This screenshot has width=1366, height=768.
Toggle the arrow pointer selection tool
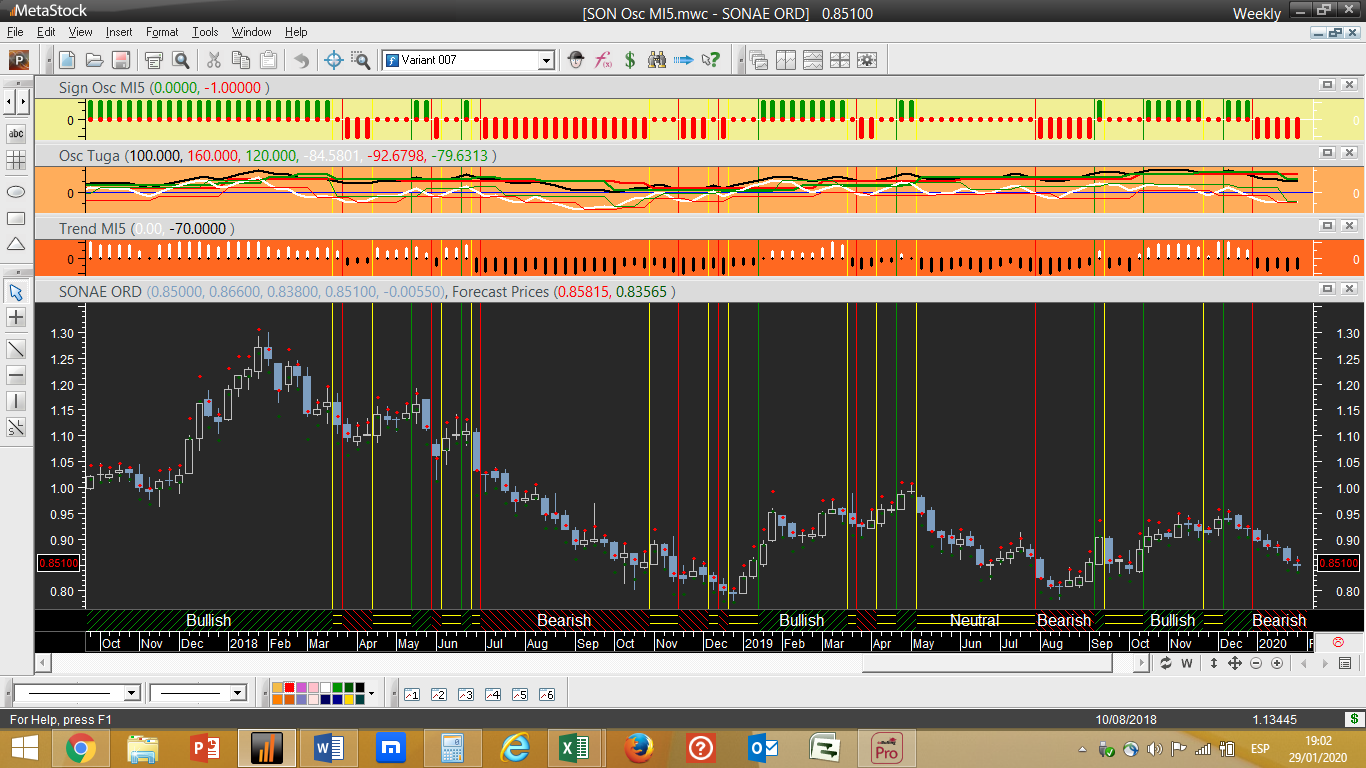16,292
